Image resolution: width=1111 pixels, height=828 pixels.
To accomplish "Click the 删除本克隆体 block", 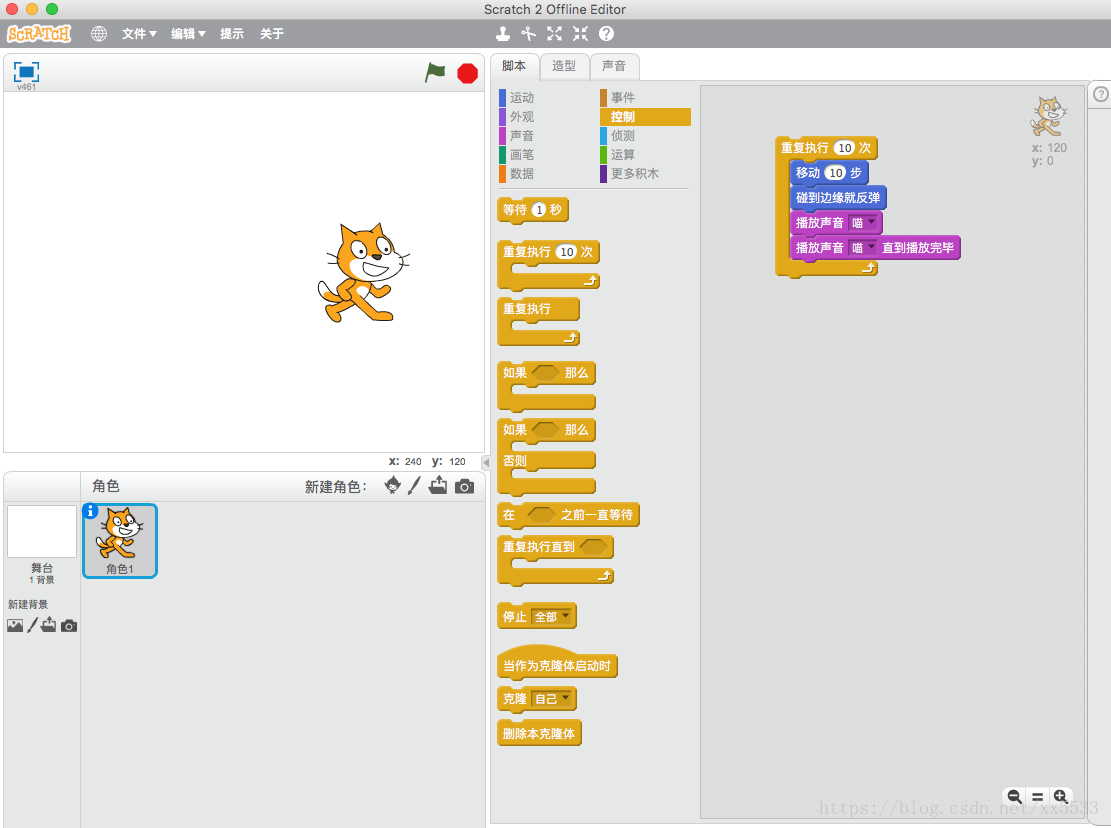I will [x=539, y=734].
